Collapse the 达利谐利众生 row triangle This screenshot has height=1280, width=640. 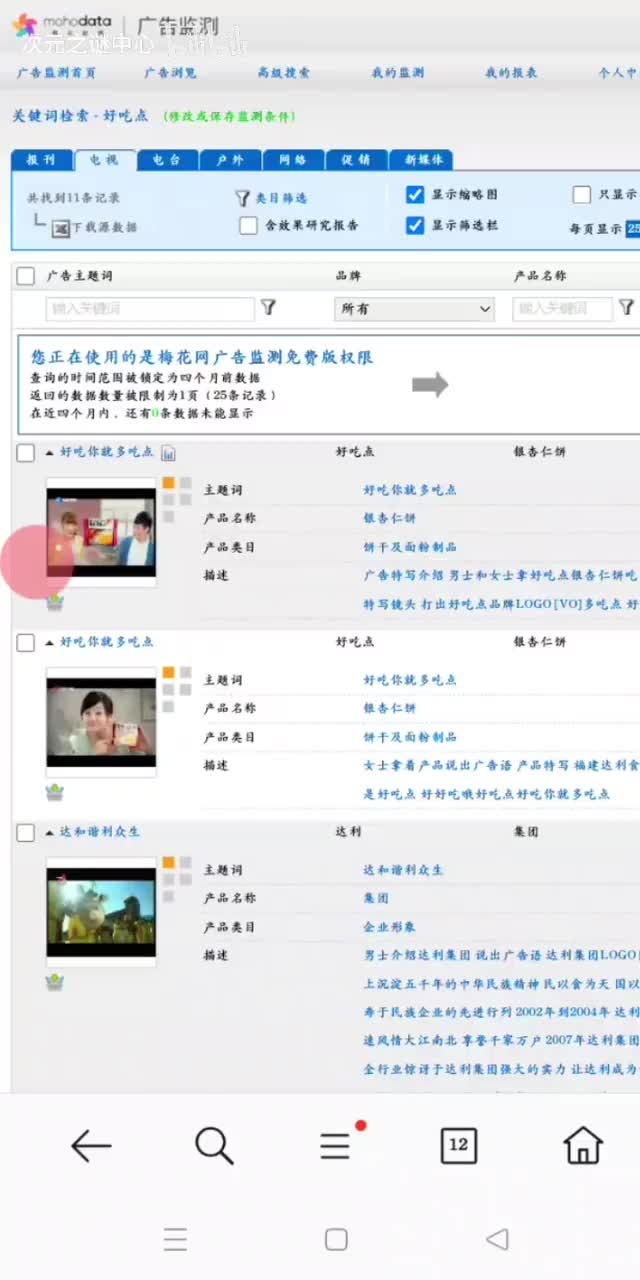50,833
